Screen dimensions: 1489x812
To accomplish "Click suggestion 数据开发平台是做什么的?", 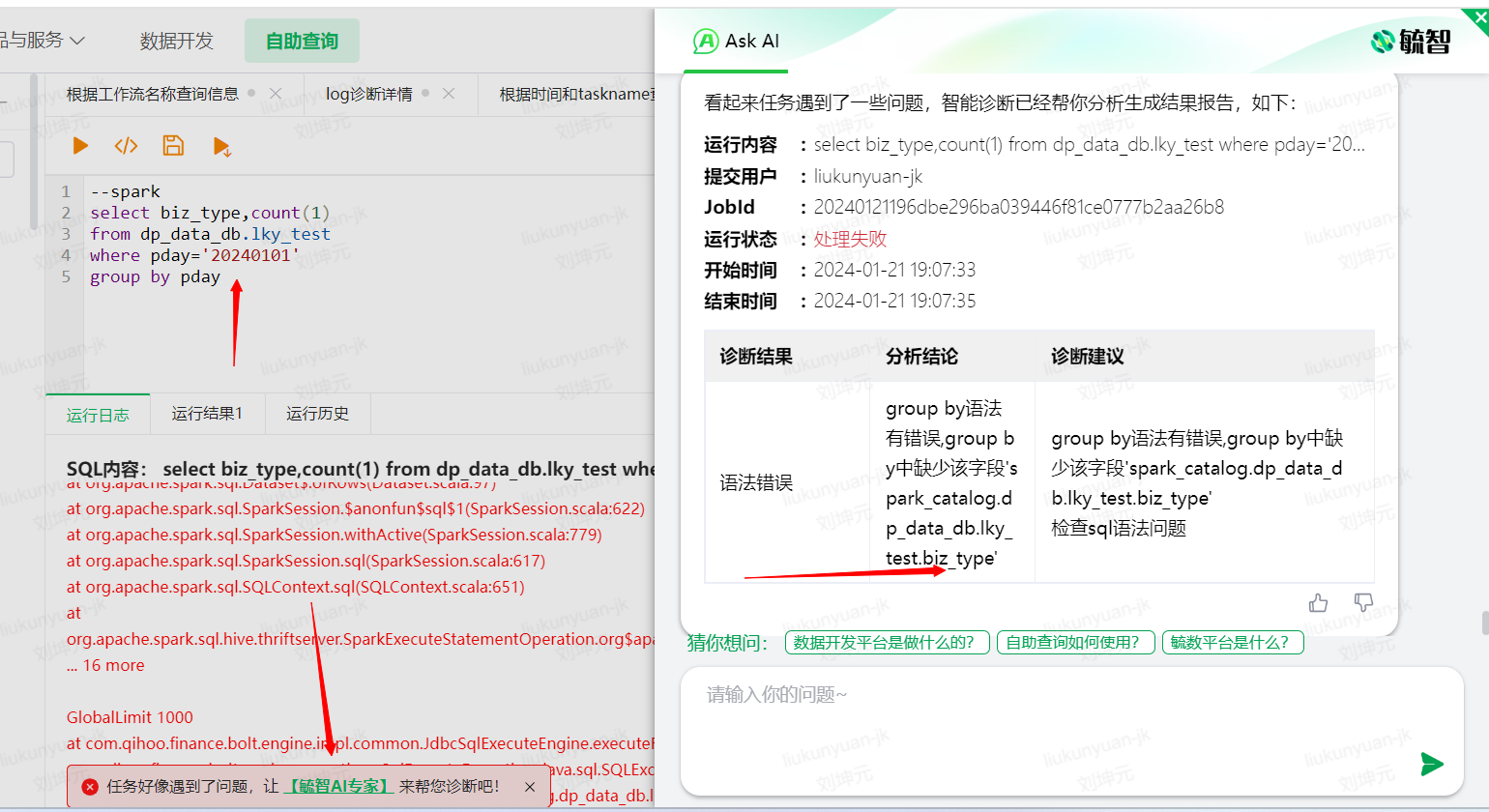I will pyautogui.click(x=887, y=643).
